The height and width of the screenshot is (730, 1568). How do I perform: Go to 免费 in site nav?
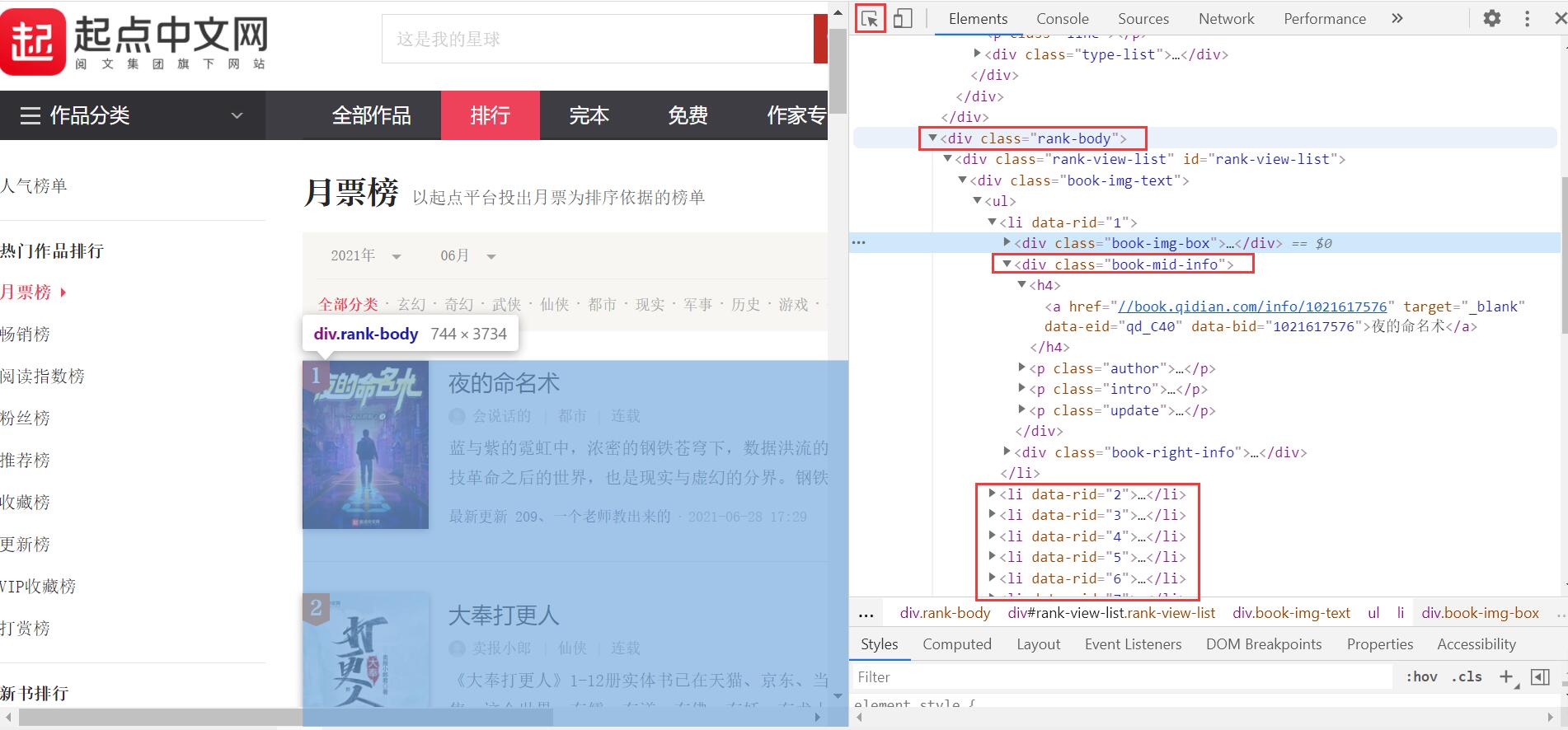click(688, 115)
